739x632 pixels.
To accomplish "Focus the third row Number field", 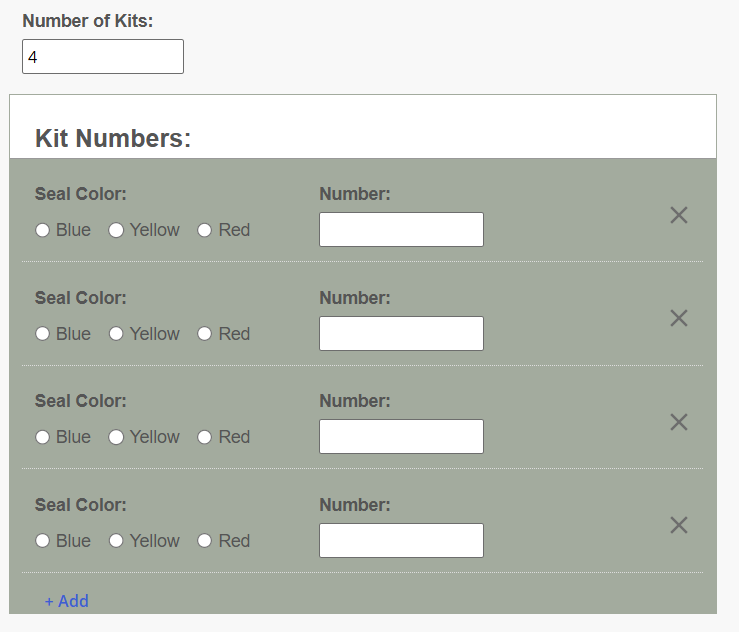I will pyautogui.click(x=402, y=436).
